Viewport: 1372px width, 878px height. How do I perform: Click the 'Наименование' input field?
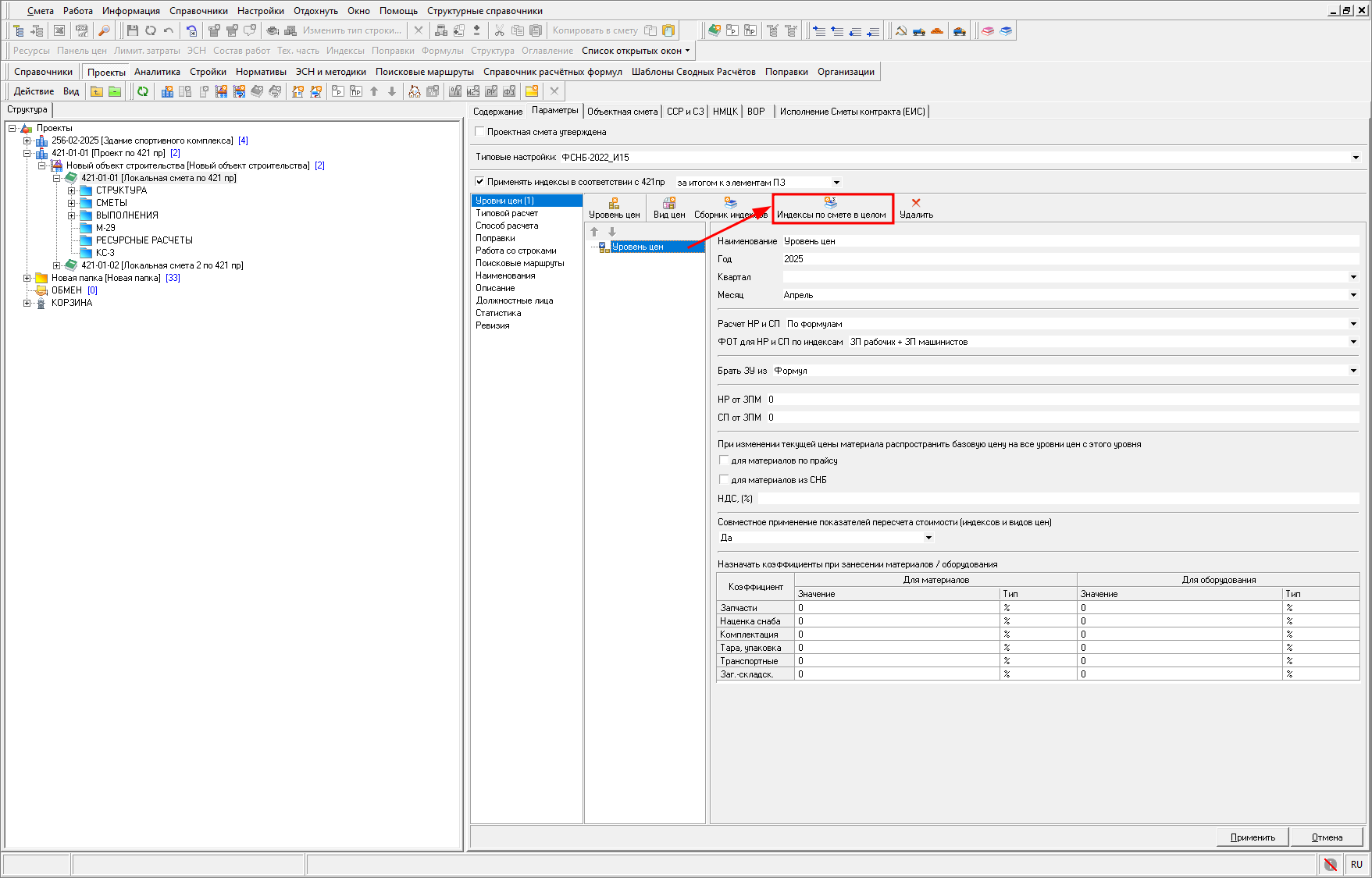coord(1070,241)
